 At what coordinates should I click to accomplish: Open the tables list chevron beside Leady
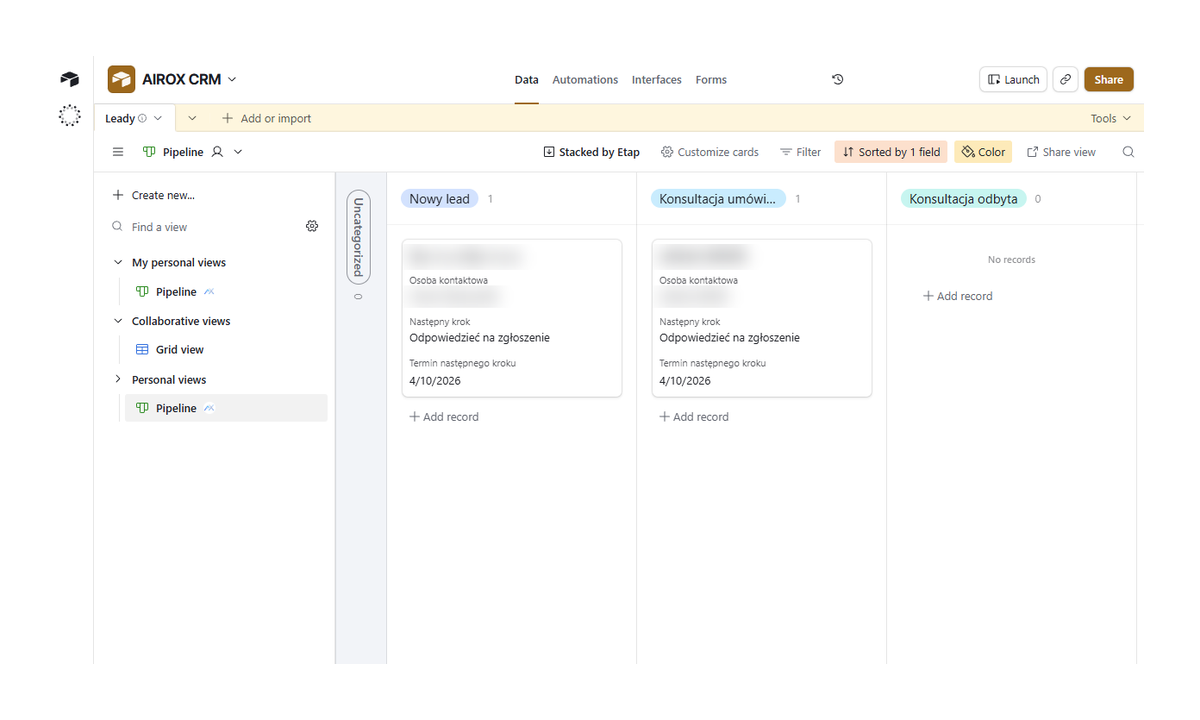pos(192,118)
